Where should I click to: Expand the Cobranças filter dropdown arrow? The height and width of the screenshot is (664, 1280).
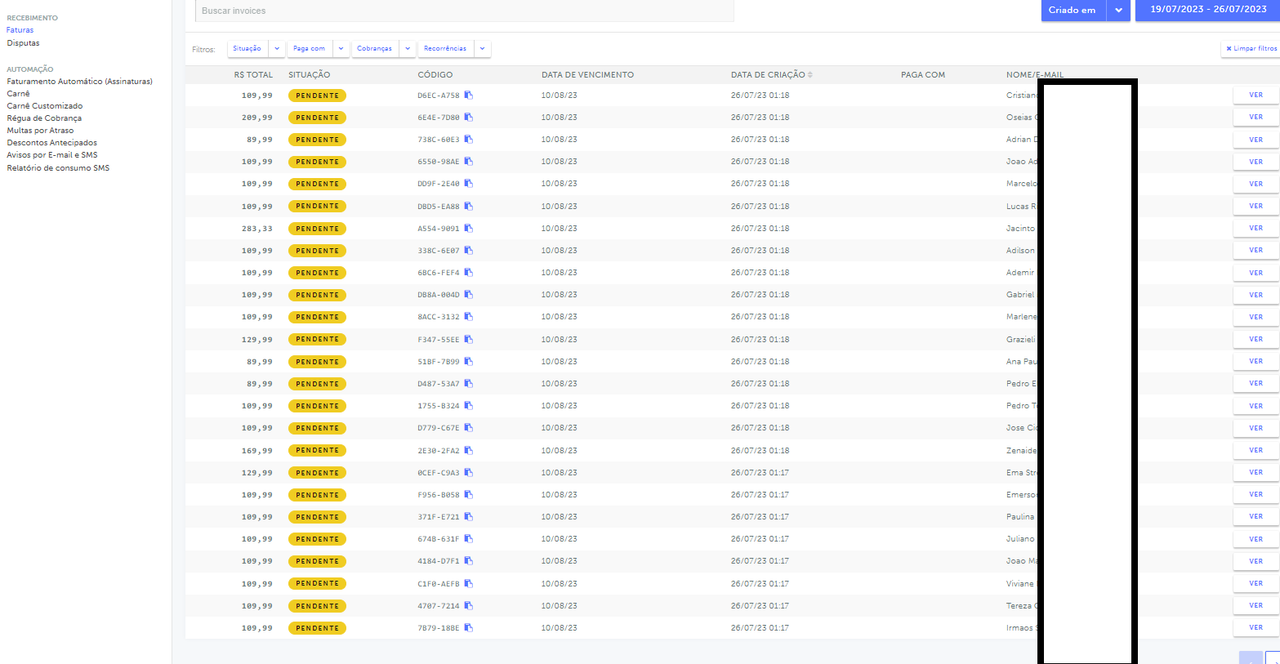coord(408,48)
